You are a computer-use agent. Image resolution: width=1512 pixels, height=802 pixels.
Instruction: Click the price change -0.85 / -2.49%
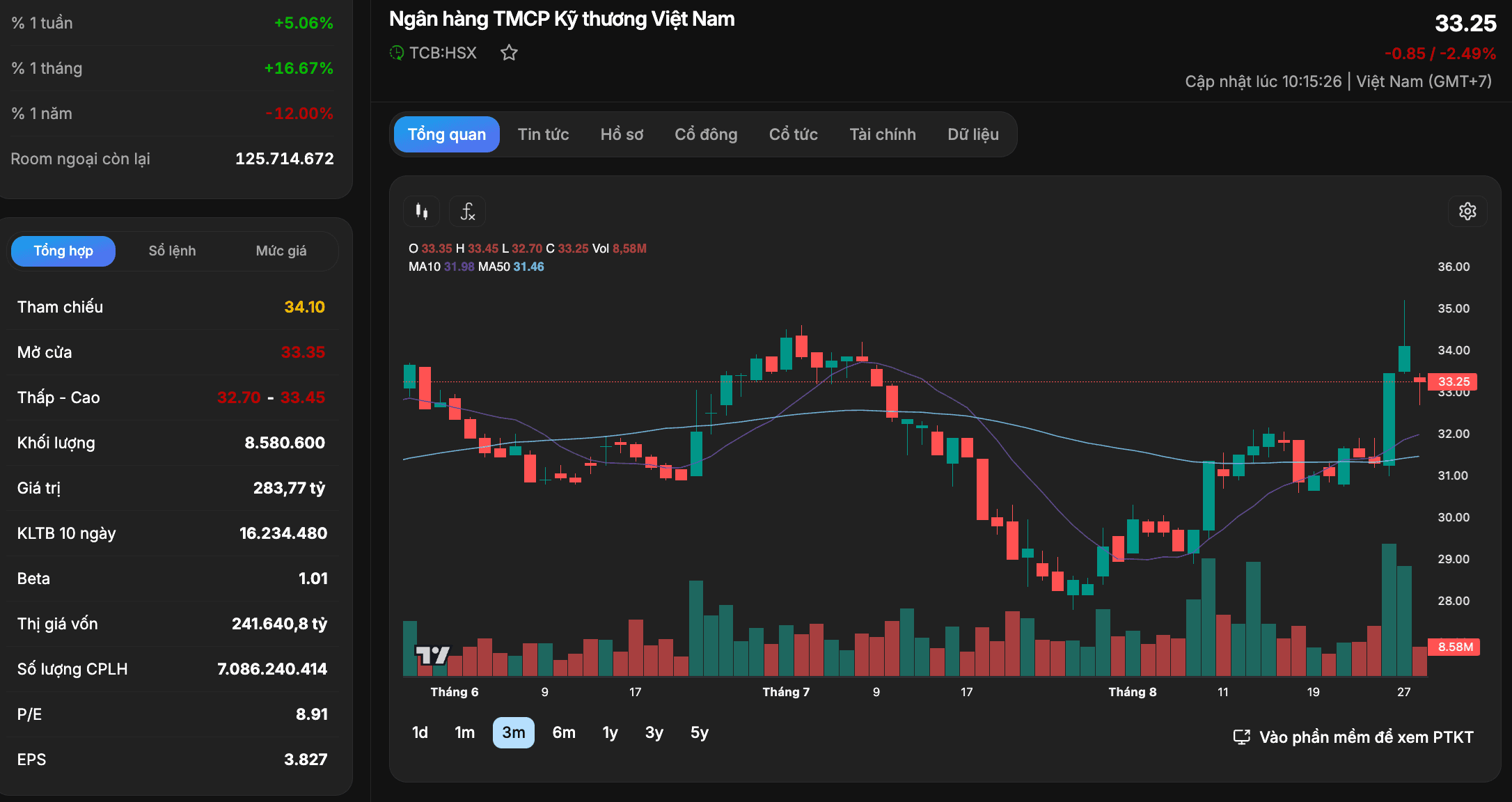tap(1440, 54)
